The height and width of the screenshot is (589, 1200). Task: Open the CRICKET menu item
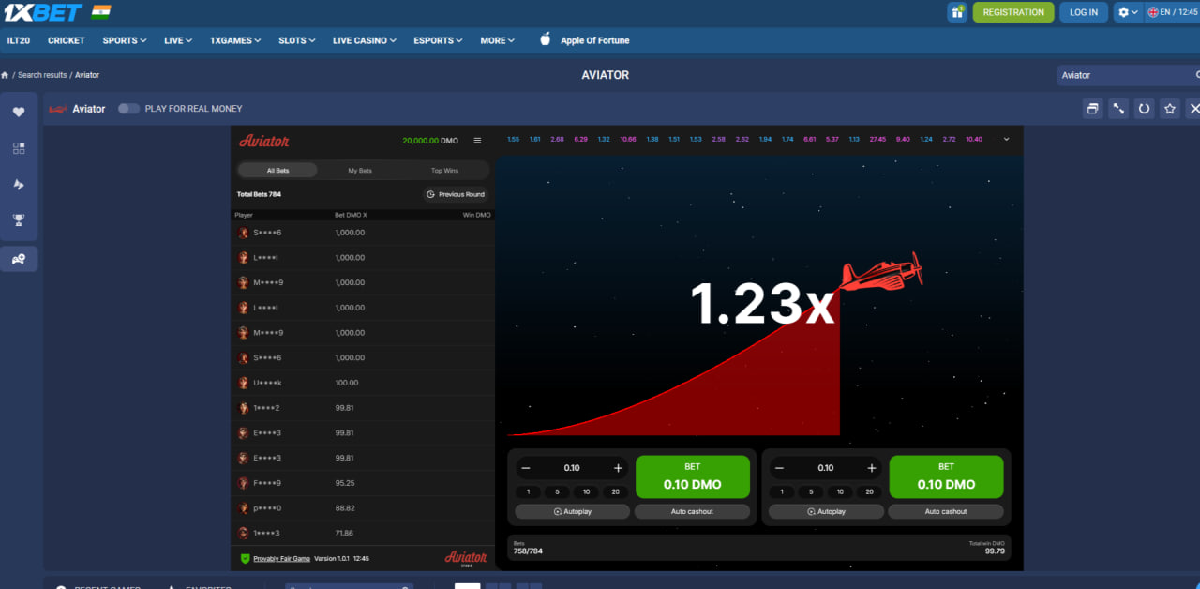pos(66,40)
